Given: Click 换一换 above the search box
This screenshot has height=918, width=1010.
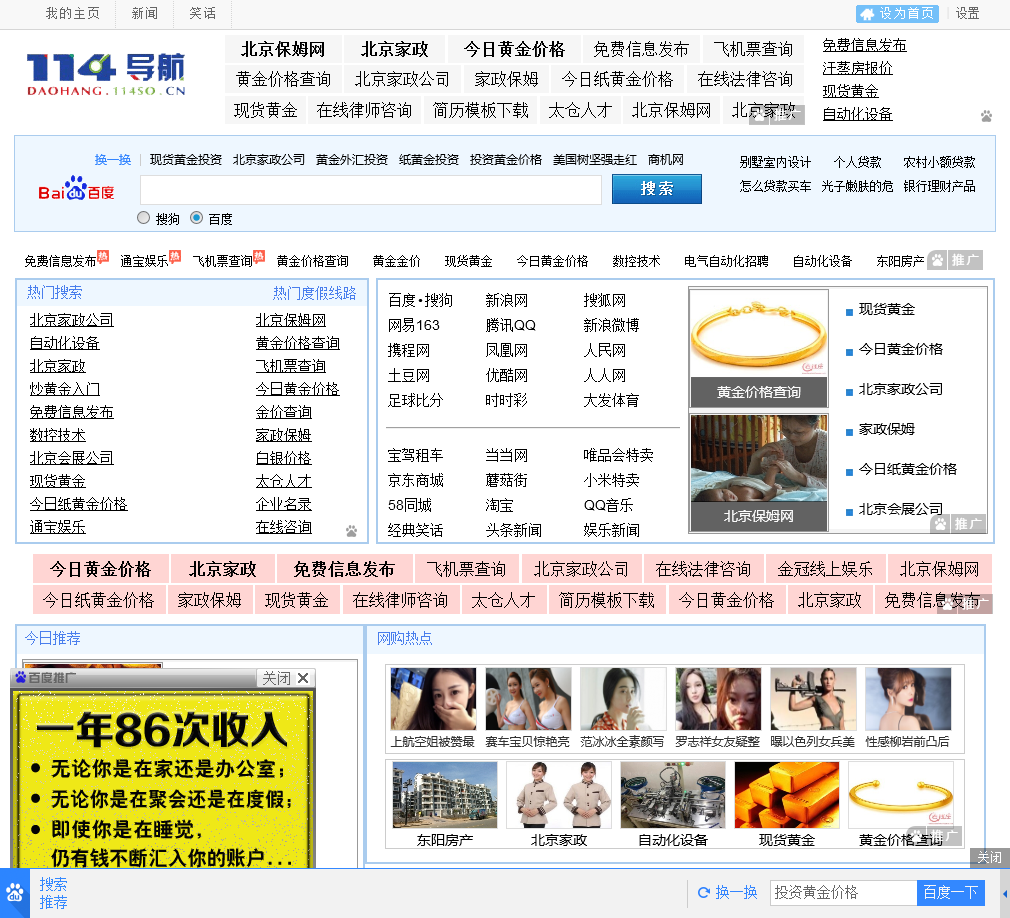Looking at the screenshot, I should click(x=113, y=160).
